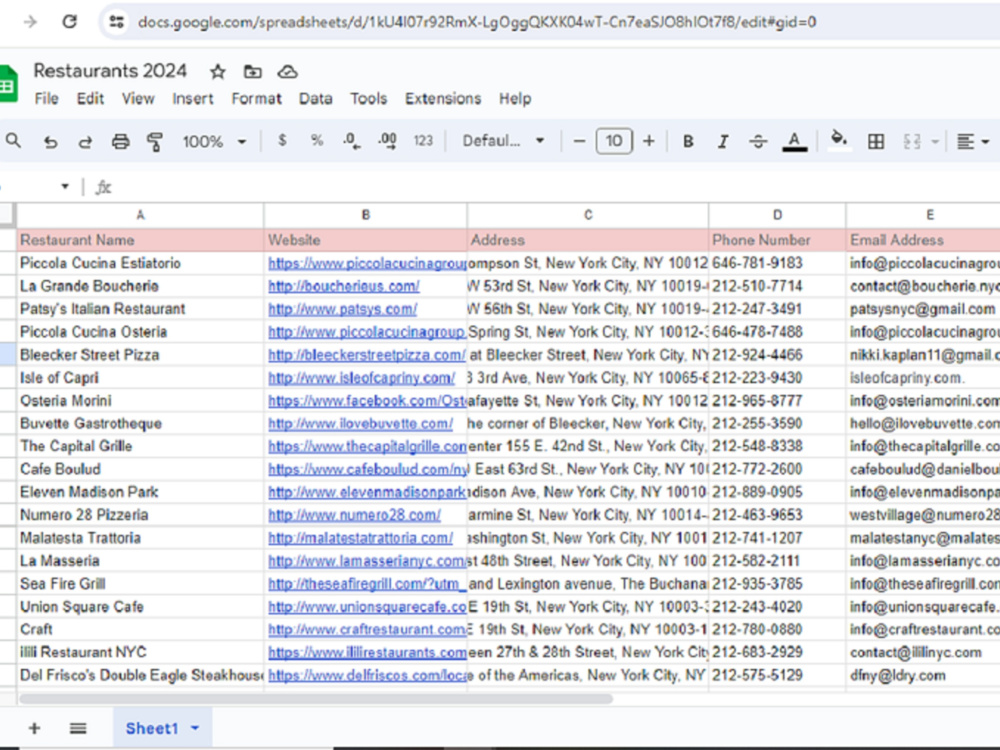The image size is (1000, 750).
Task: Expand the merge cells options arrow
Action: click(x=935, y=142)
